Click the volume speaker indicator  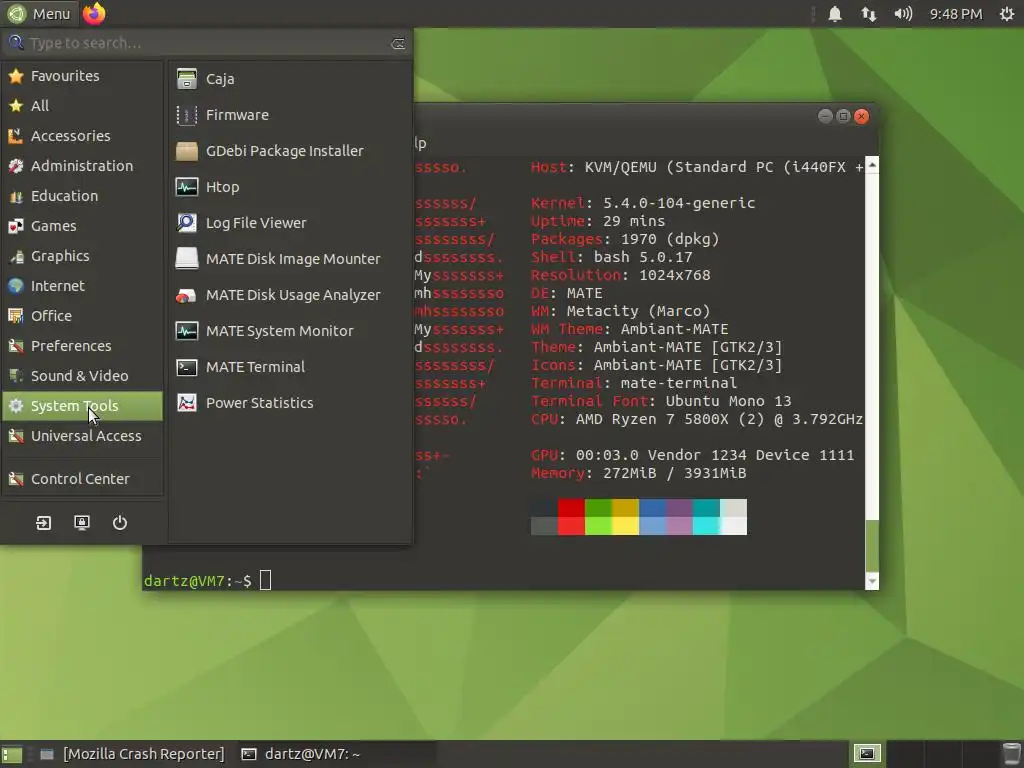point(903,14)
